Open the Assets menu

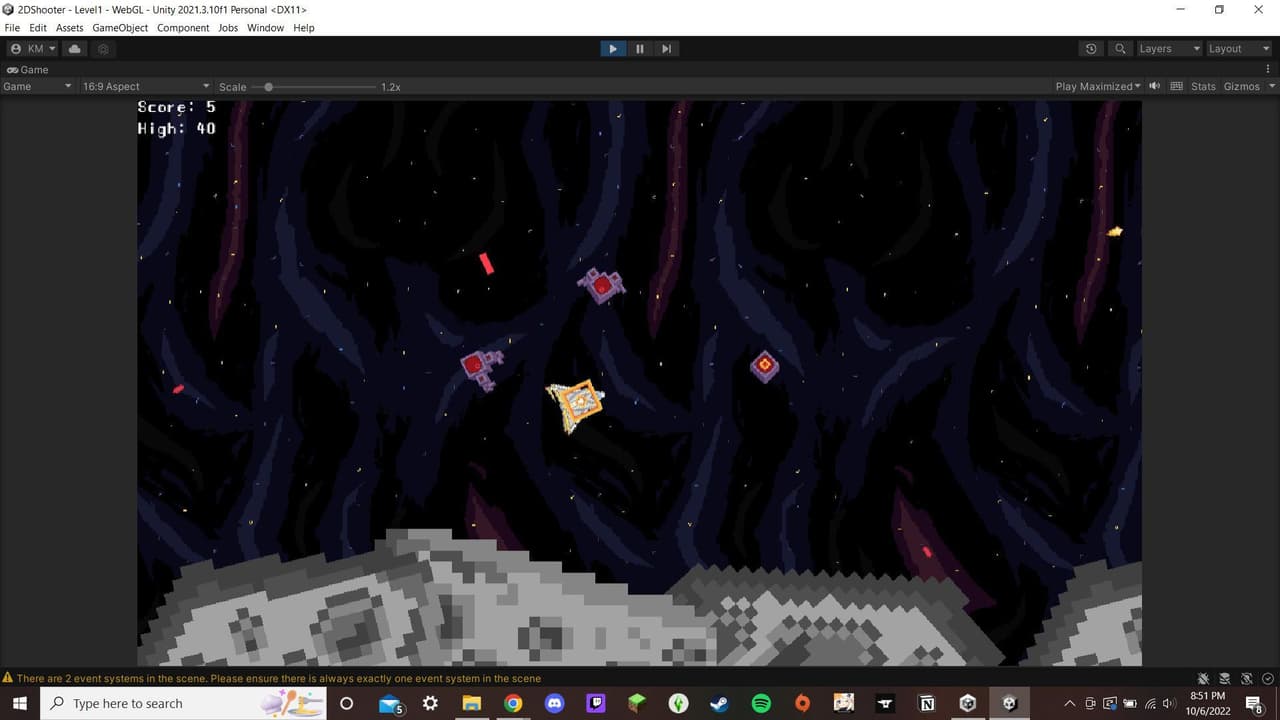(70, 28)
